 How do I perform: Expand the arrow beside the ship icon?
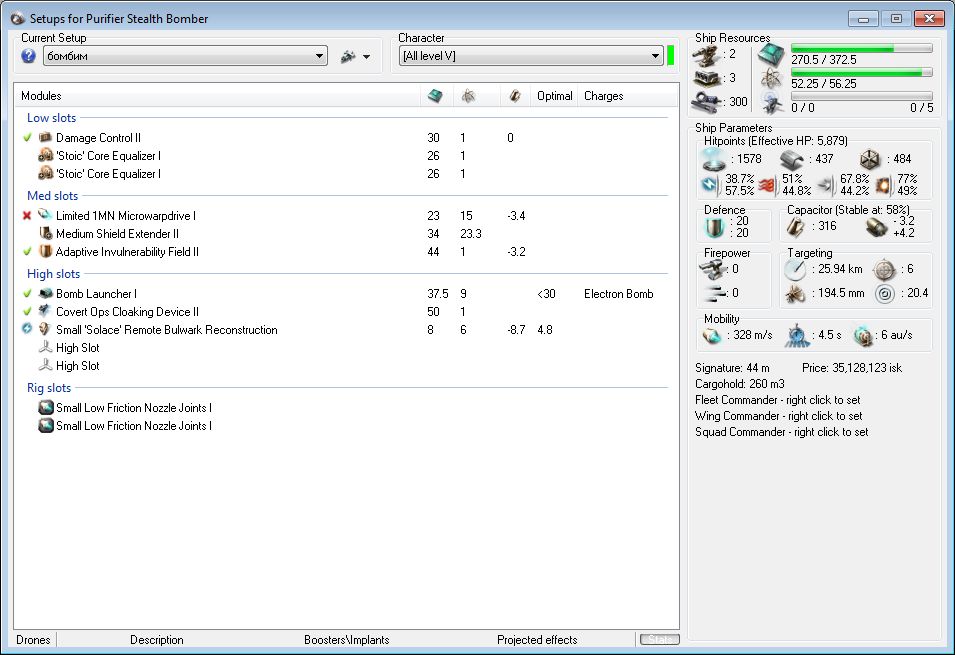tap(367, 57)
